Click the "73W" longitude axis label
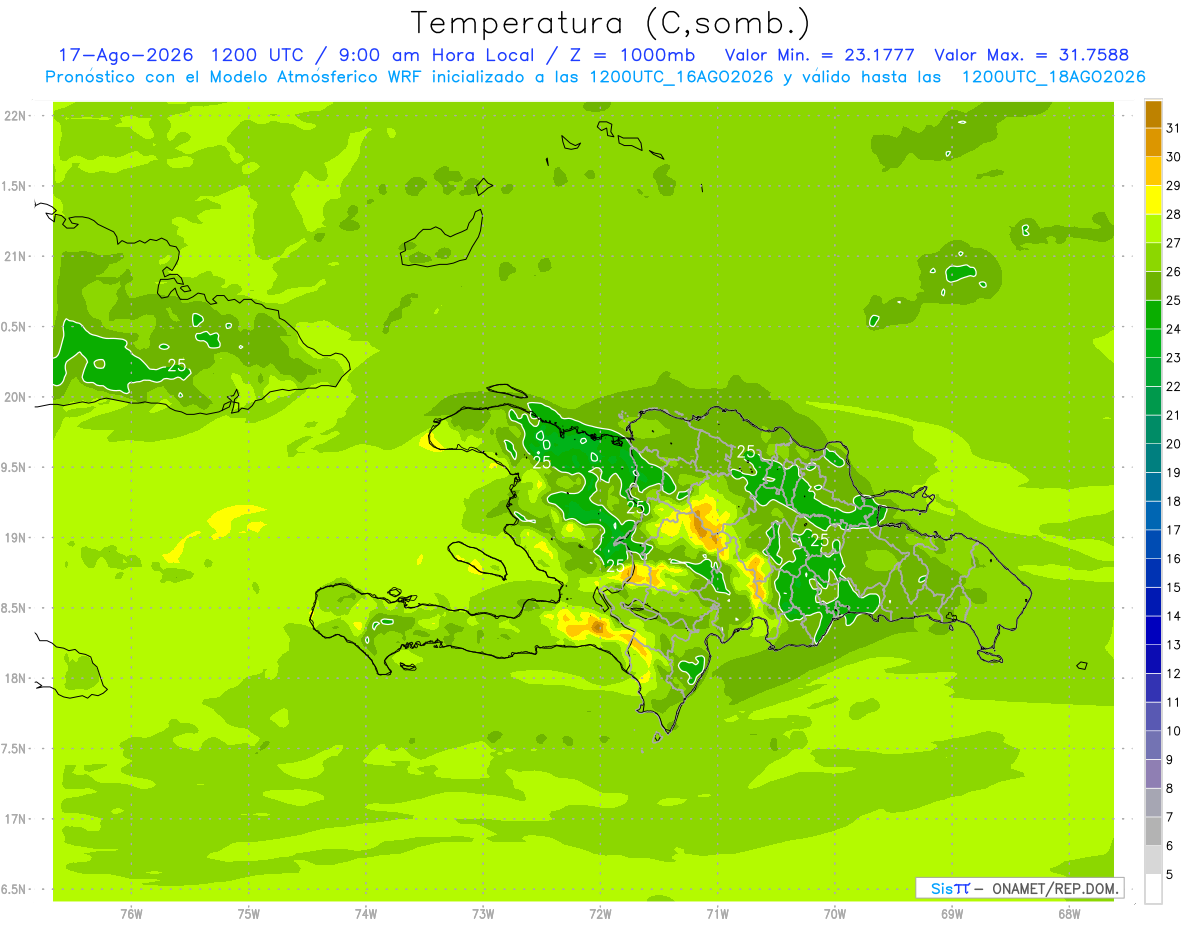 483,913
